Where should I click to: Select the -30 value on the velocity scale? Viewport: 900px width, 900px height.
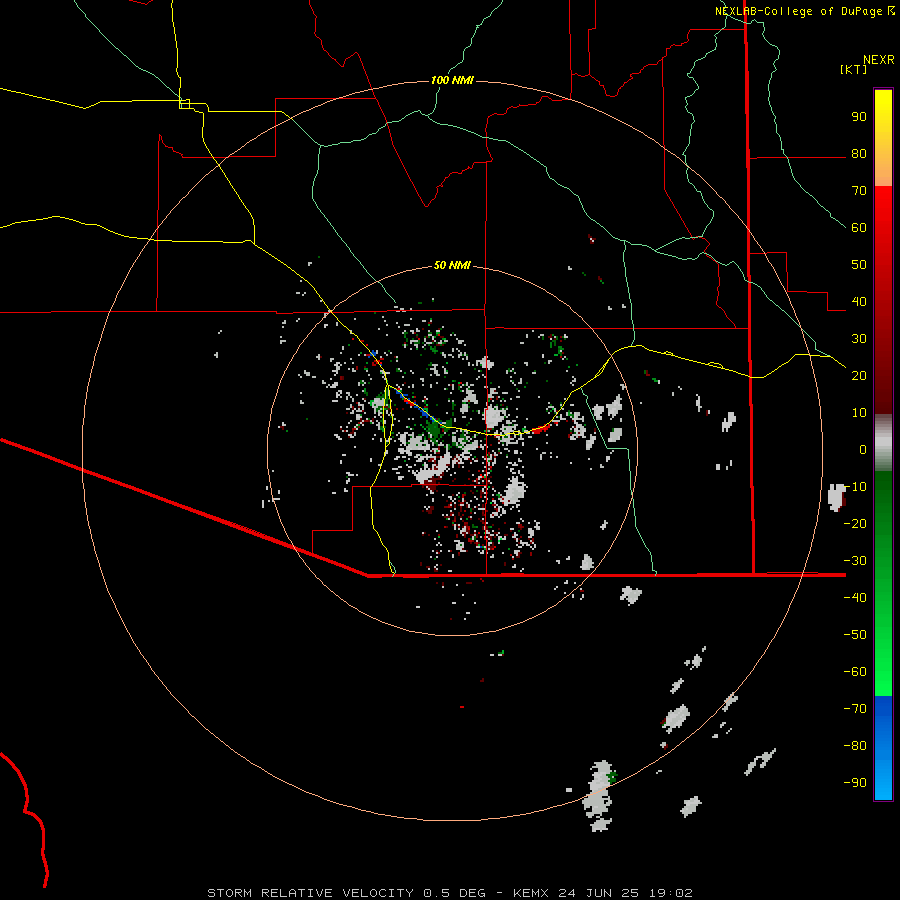pyautogui.click(x=855, y=561)
